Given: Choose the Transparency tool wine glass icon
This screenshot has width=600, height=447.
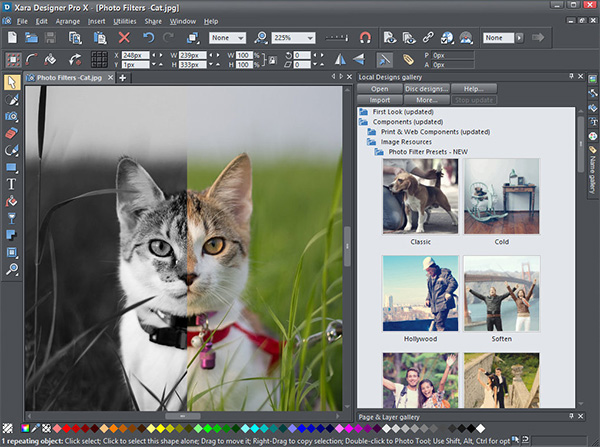Looking at the screenshot, I should click(12, 218).
